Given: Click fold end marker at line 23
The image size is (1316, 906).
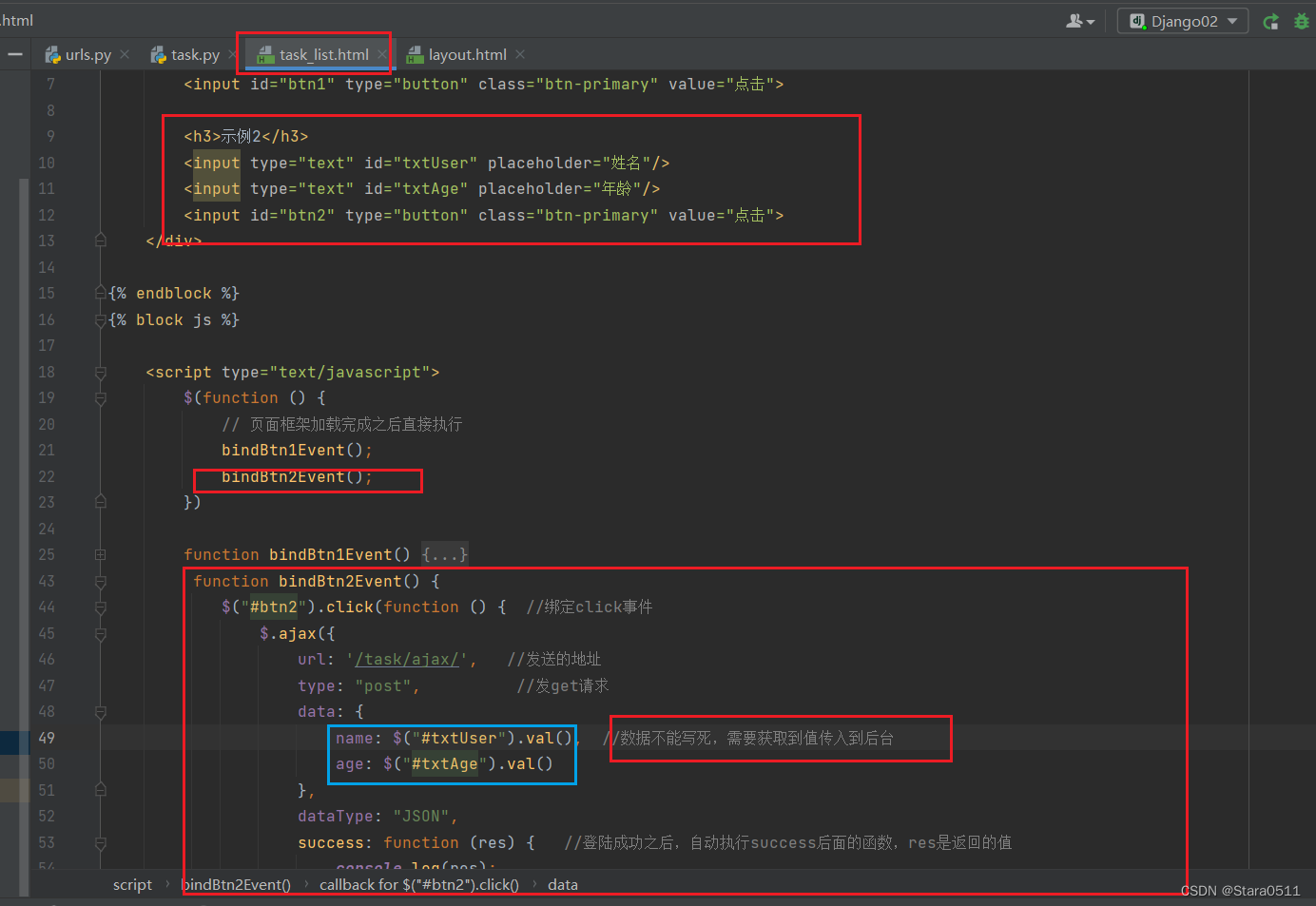Looking at the screenshot, I should click(100, 502).
